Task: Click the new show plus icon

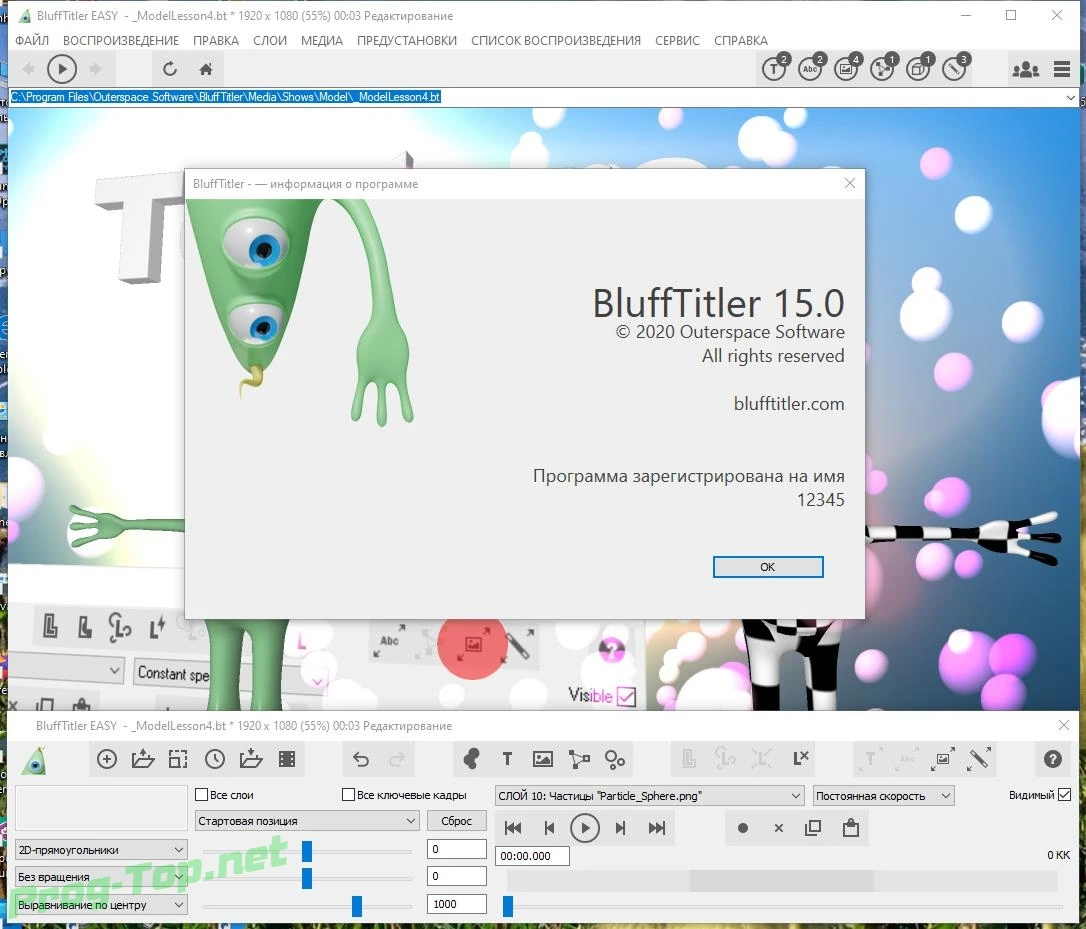Action: tap(107, 759)
